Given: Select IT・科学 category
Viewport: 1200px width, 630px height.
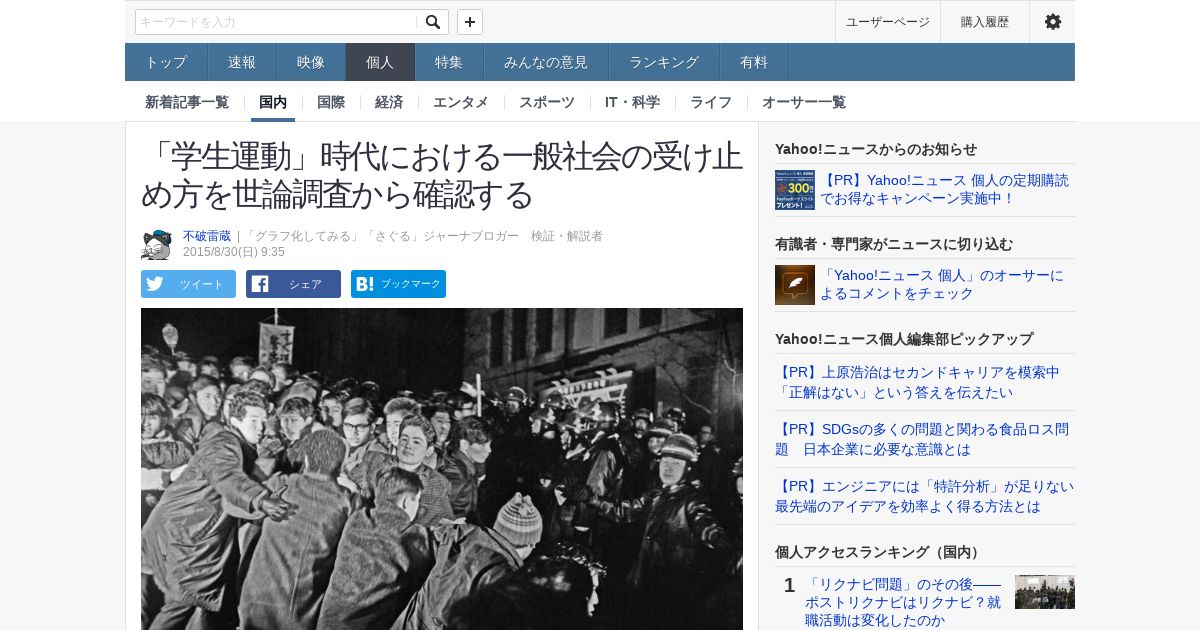Looking at the screenshot, I should click(632, 102).
